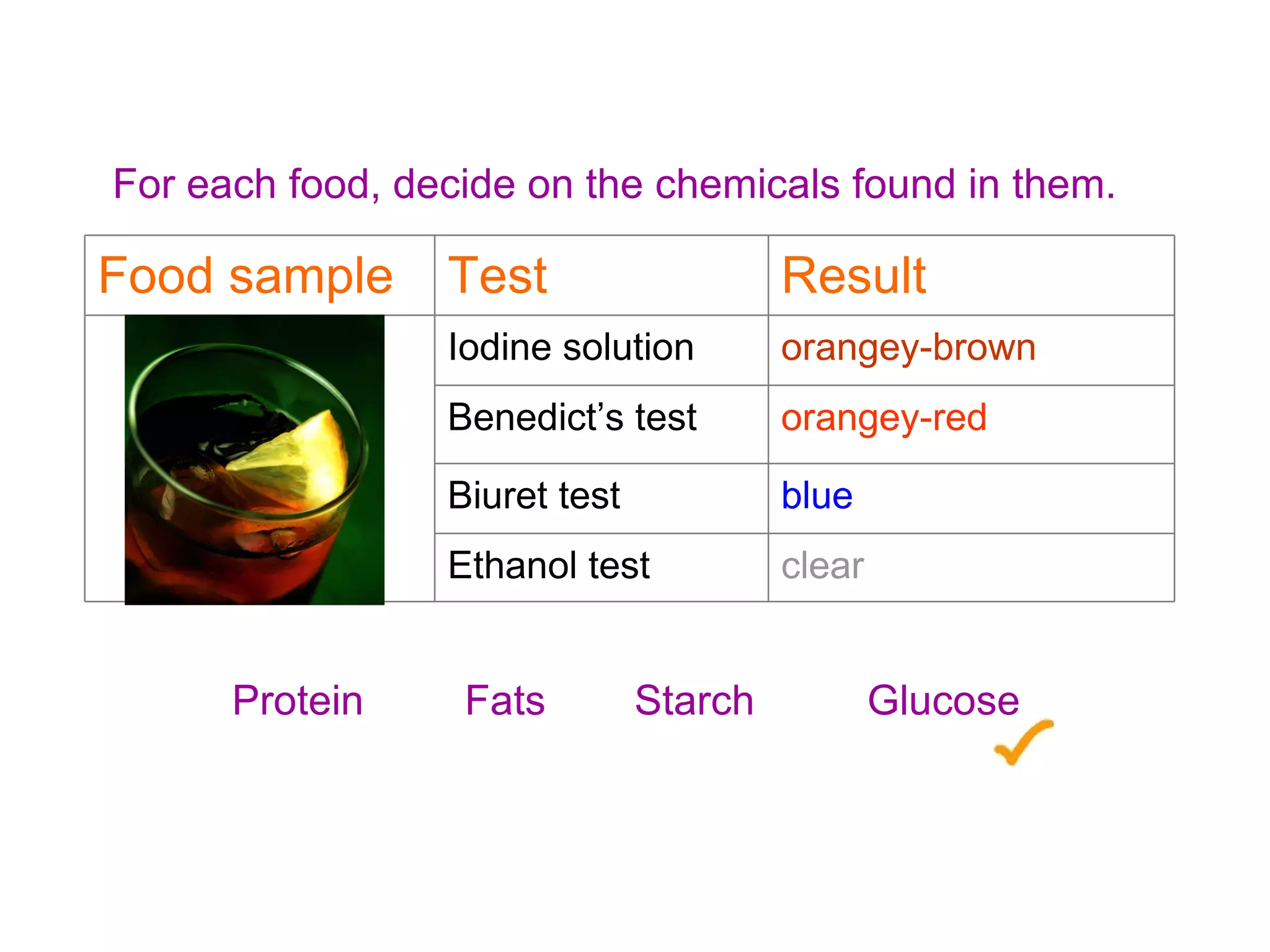The width and height of the screenshot is (1270, 952).
Task: Select the 'Benedict's test' cell
Action: pyautogui.click(x=572, y=417)
